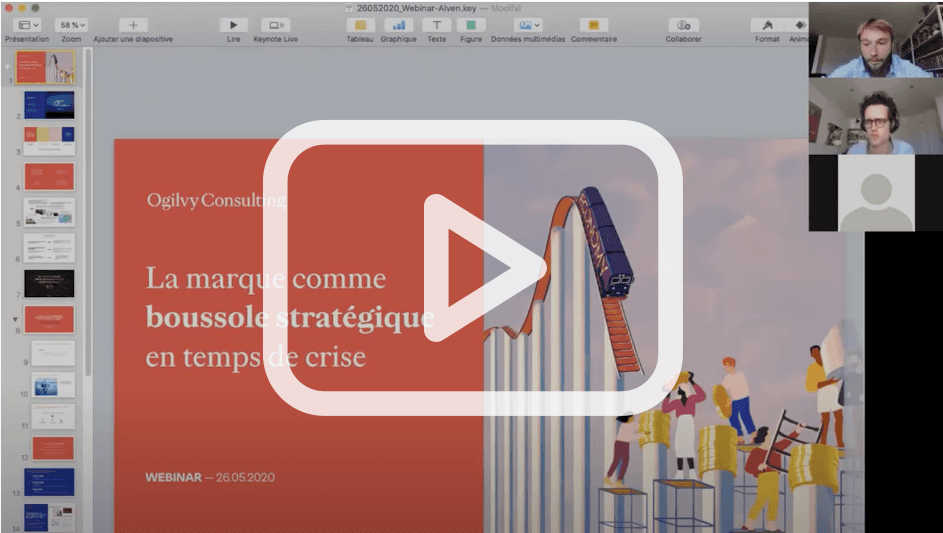The height and width of the screenshot is (533, 943).
Task: Select slide 13 blue thumbnail
Action: [49, 482]
